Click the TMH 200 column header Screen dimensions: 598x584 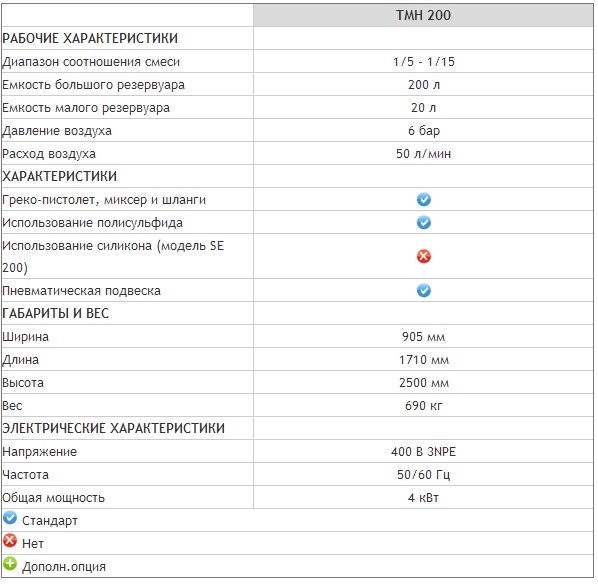(x=423, y=15)
